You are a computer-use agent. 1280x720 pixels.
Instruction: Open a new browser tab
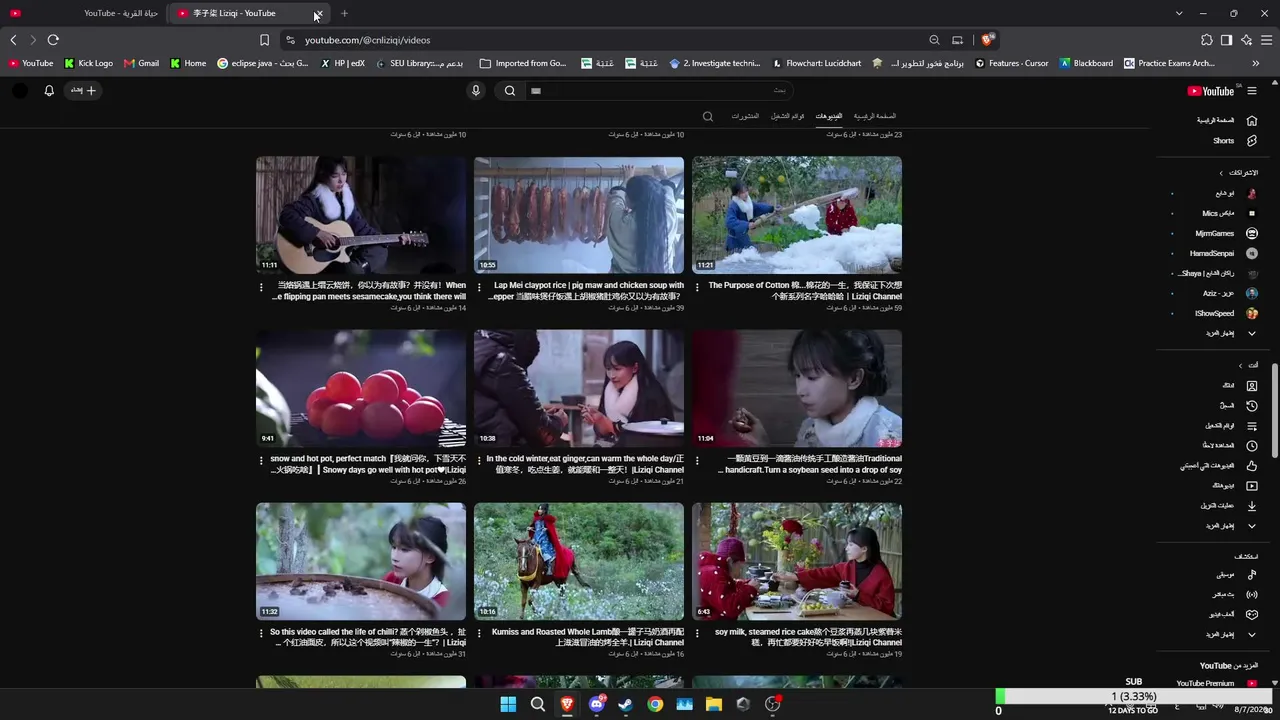click(x=344, y=13)
